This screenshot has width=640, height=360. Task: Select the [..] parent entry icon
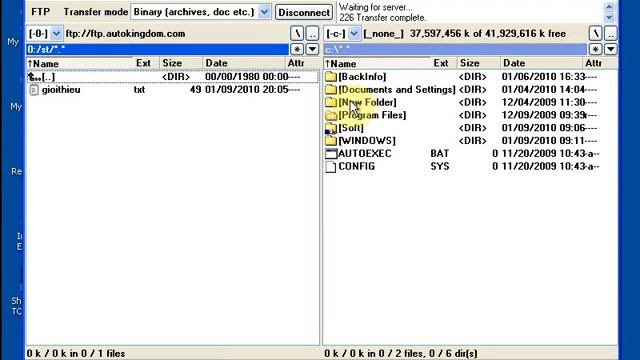[34, 77]
